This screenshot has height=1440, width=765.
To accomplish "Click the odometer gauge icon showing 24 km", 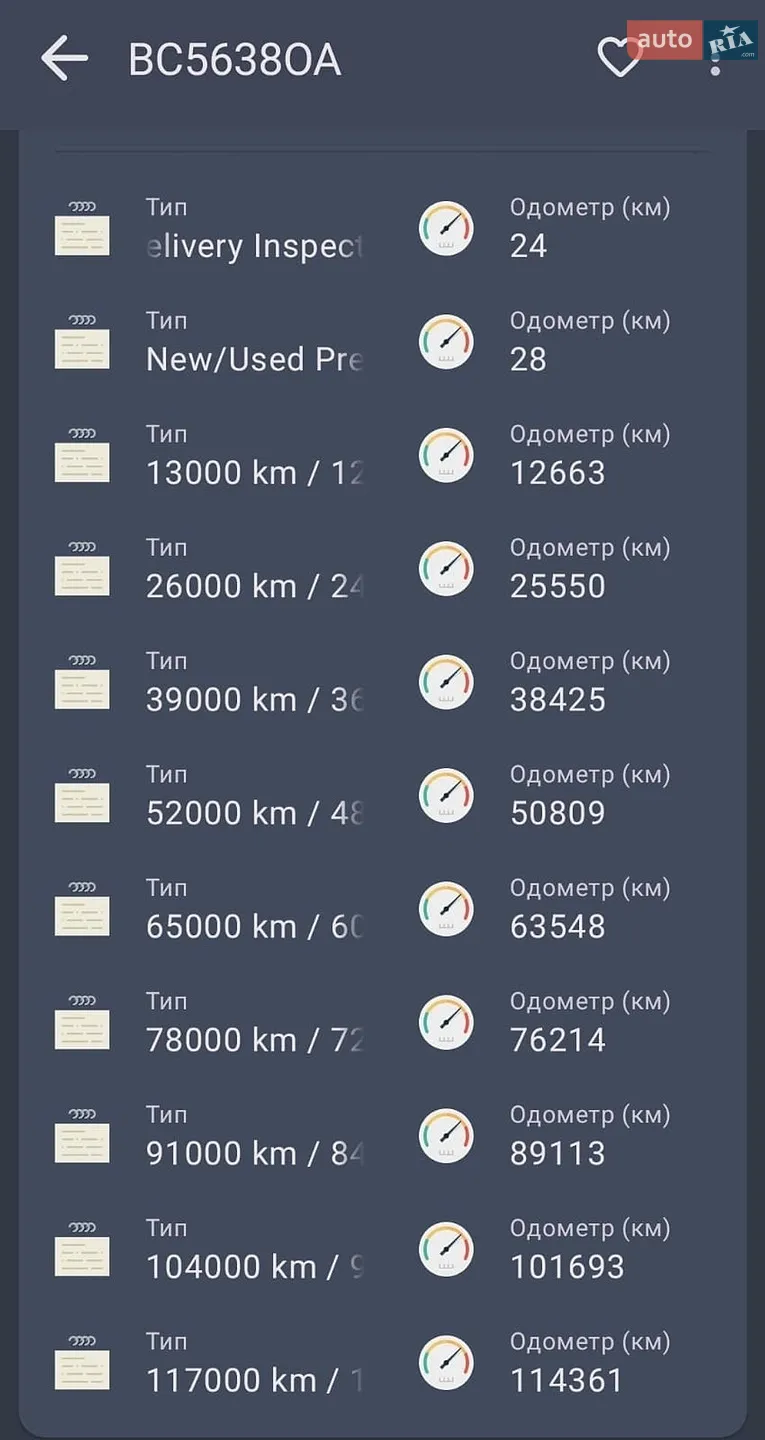I will tap(446, 228).
